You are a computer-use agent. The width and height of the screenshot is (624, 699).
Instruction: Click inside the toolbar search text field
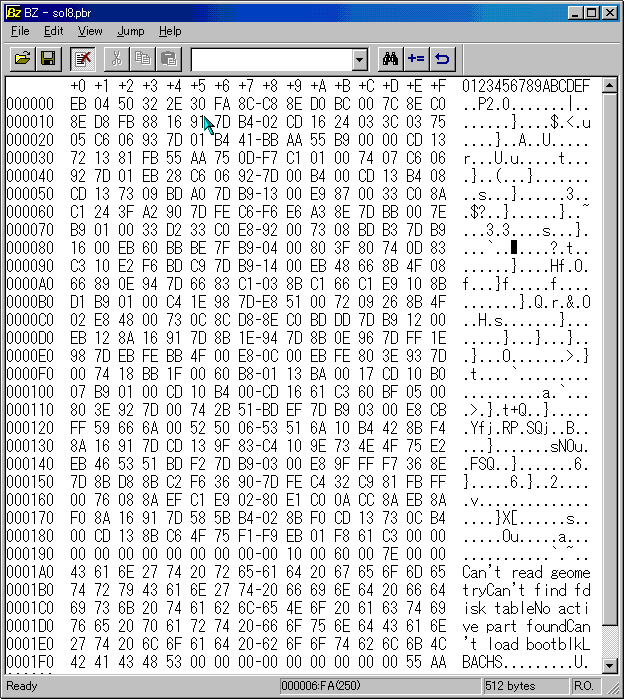(268, 59)
